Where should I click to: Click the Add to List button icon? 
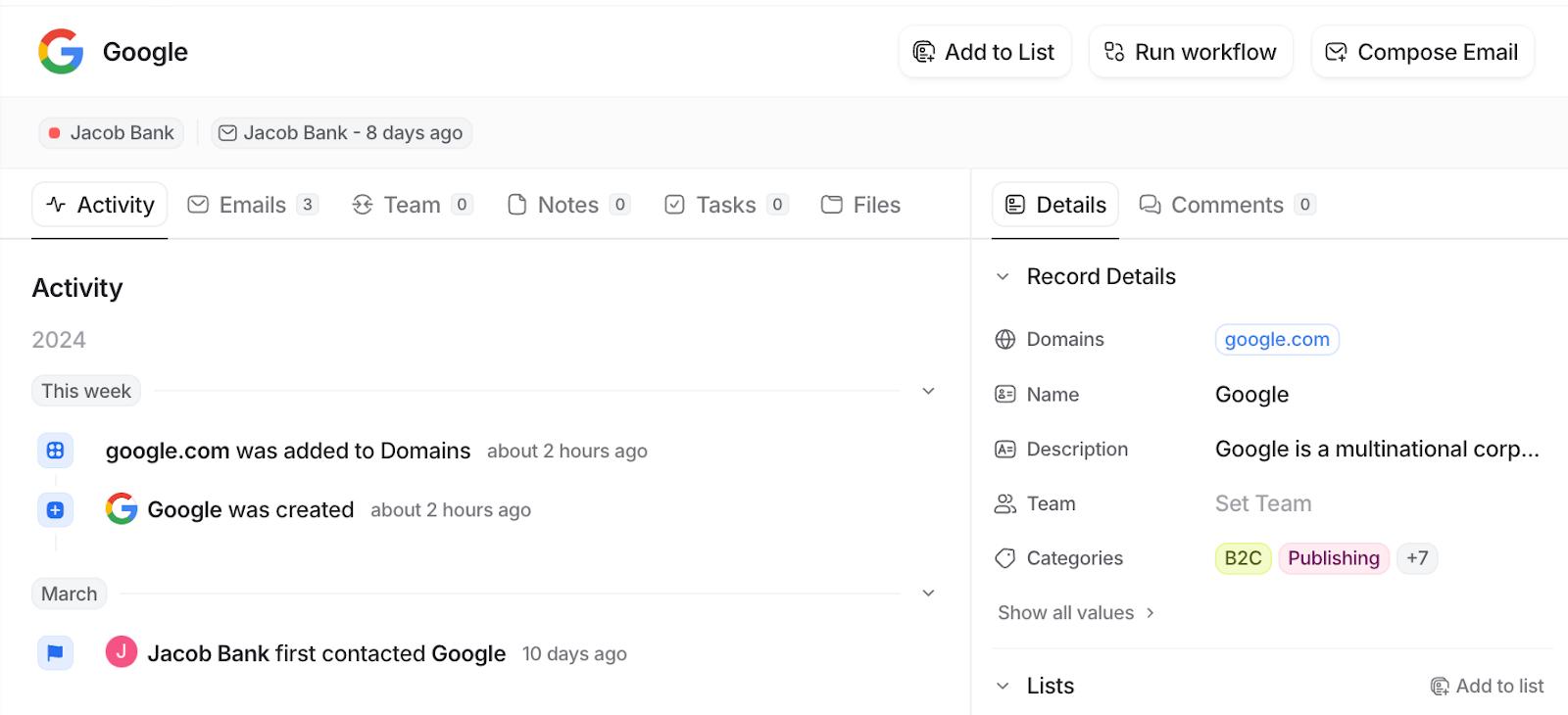[x=924, y=52]
